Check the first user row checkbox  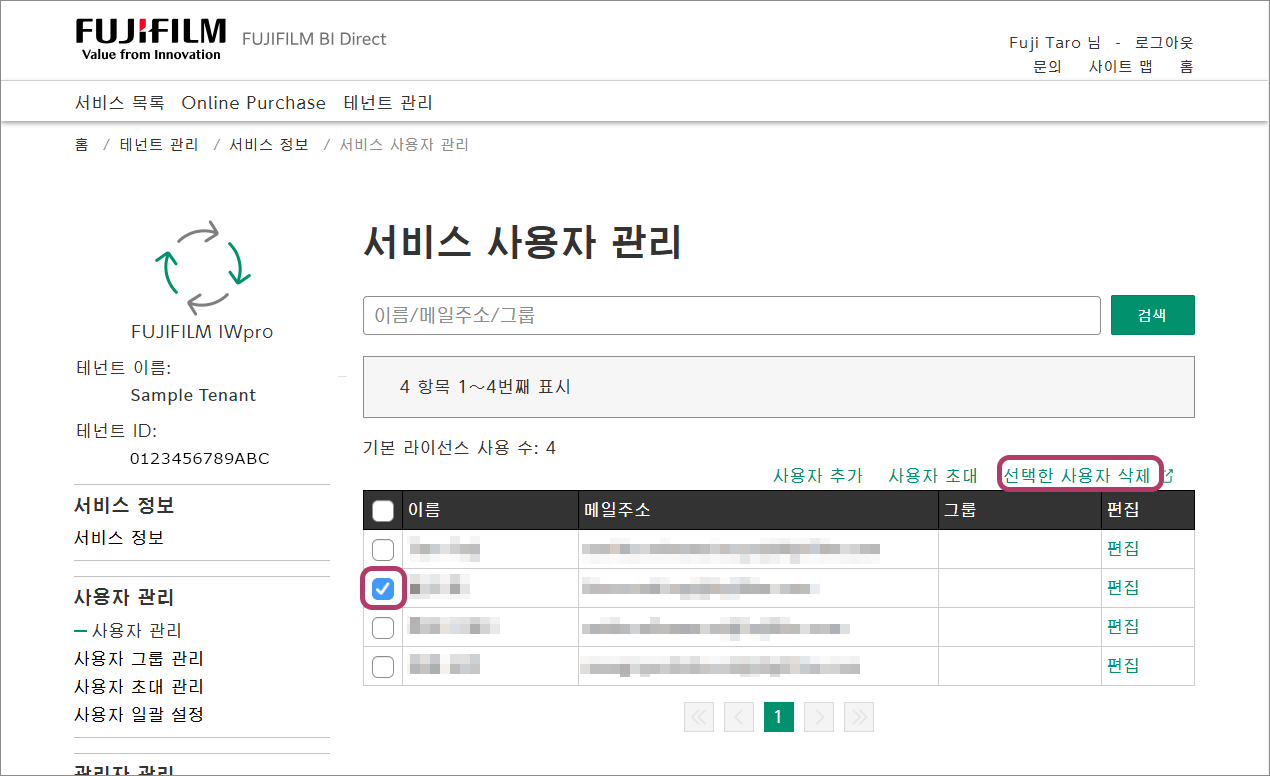click(x=383, y=550)
